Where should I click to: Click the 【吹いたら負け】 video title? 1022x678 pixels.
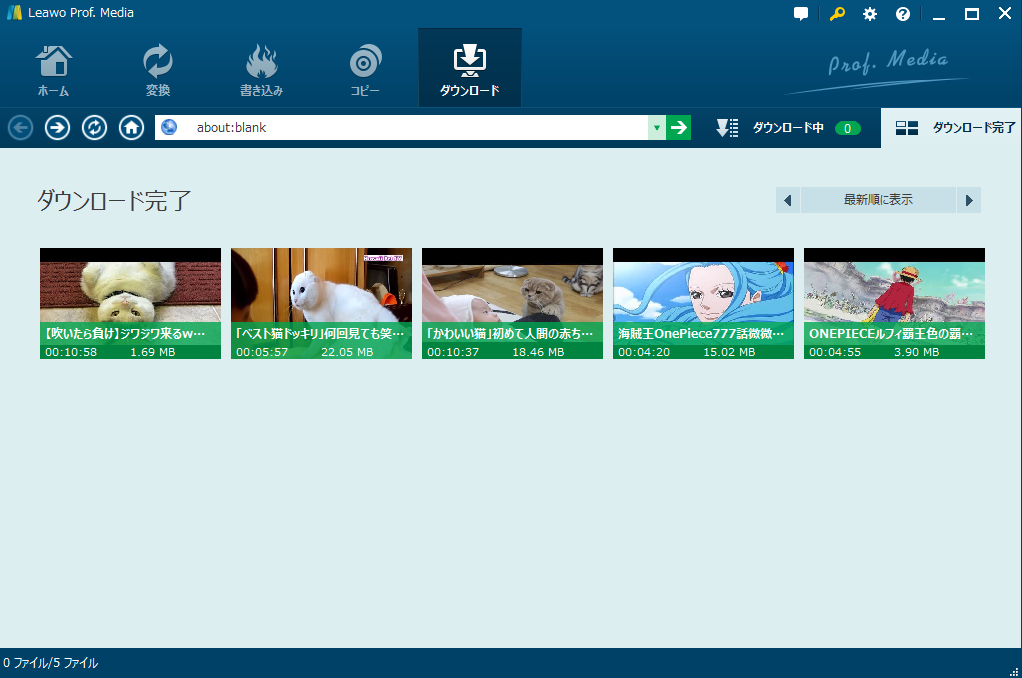pyautogui.click(x=124, y=333)
